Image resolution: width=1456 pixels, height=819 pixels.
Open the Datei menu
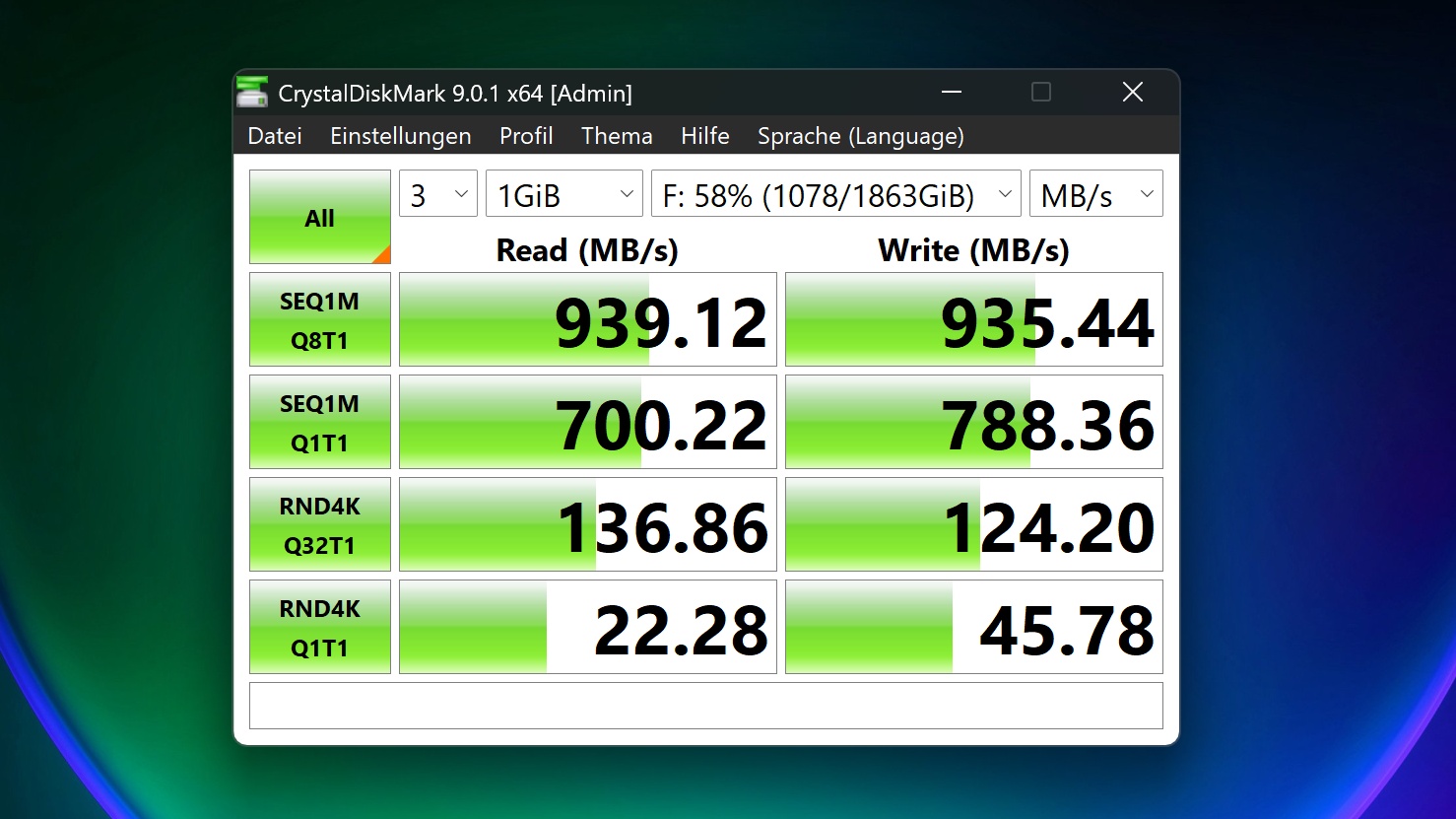(x=275, y=136)
